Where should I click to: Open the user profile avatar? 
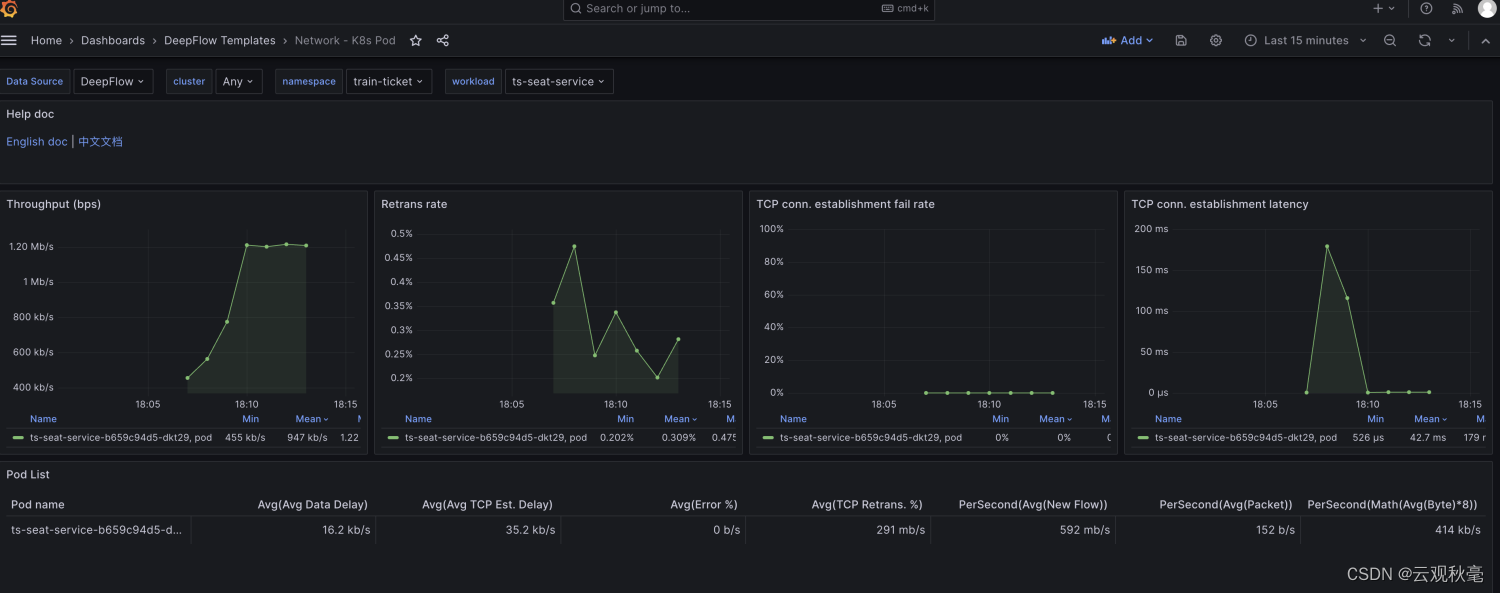point(1487,9)
